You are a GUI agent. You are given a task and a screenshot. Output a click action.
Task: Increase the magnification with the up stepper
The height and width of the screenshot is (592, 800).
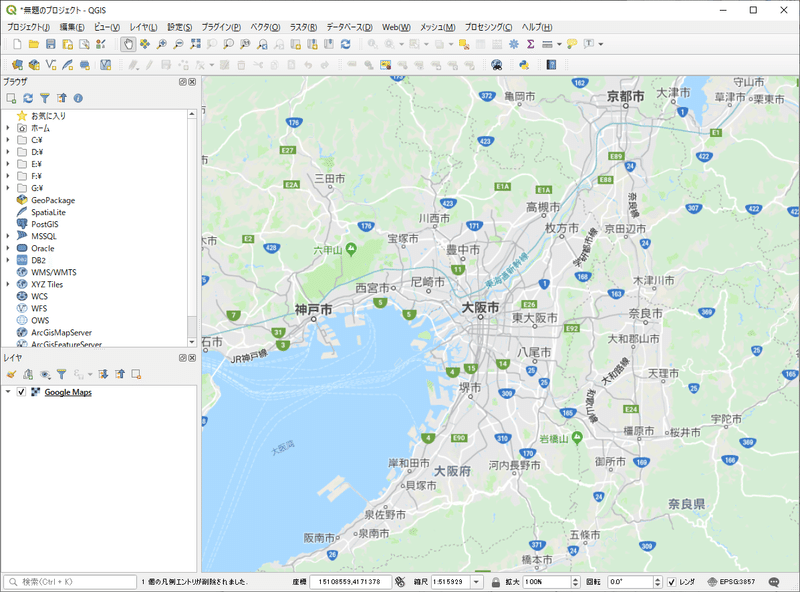(x=576, y=579)
